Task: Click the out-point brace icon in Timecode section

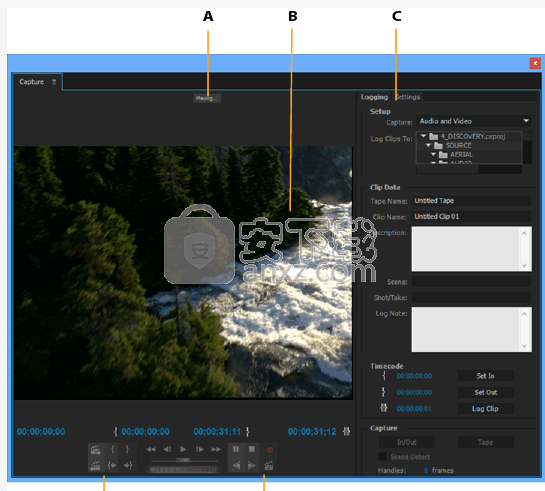Action: [x=383, y=392]
